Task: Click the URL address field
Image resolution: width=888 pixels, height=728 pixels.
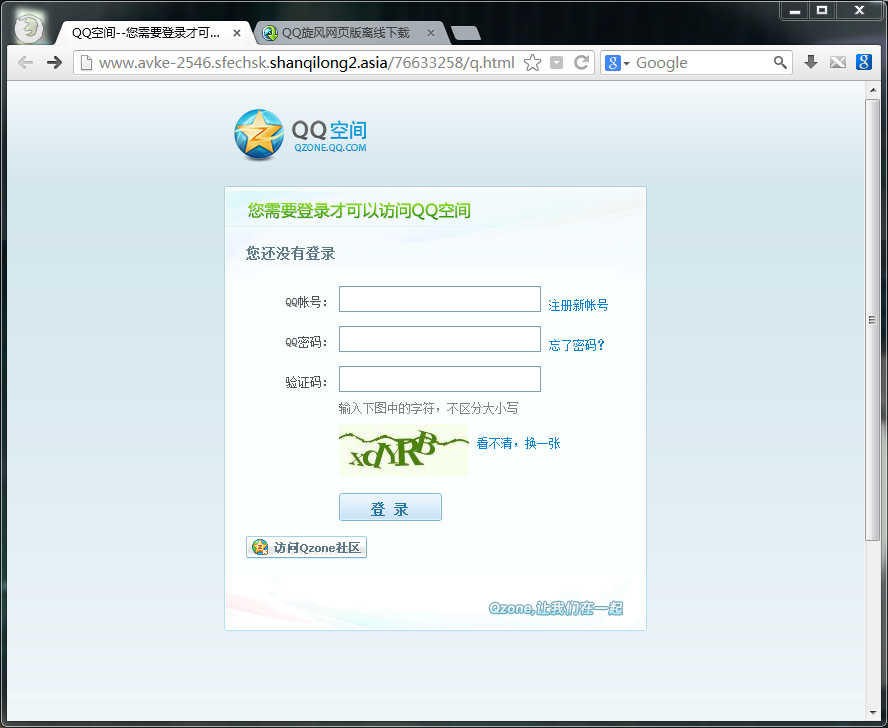Action: pyautogui.click(x=306, y=62)
